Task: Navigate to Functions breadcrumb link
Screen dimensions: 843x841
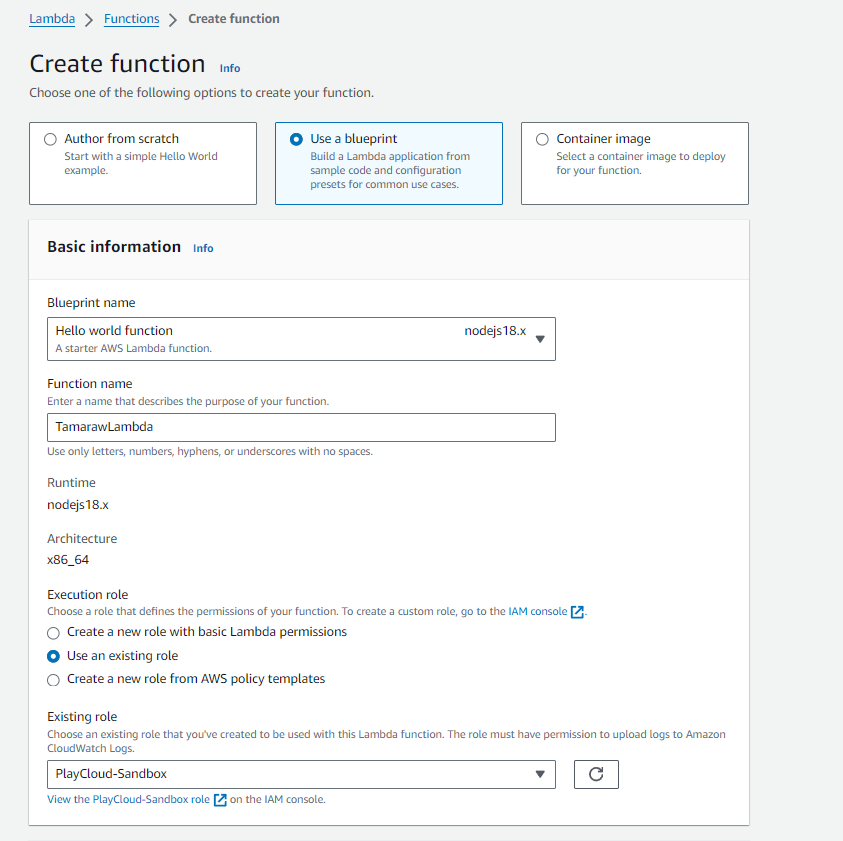Action: point(131,19)
